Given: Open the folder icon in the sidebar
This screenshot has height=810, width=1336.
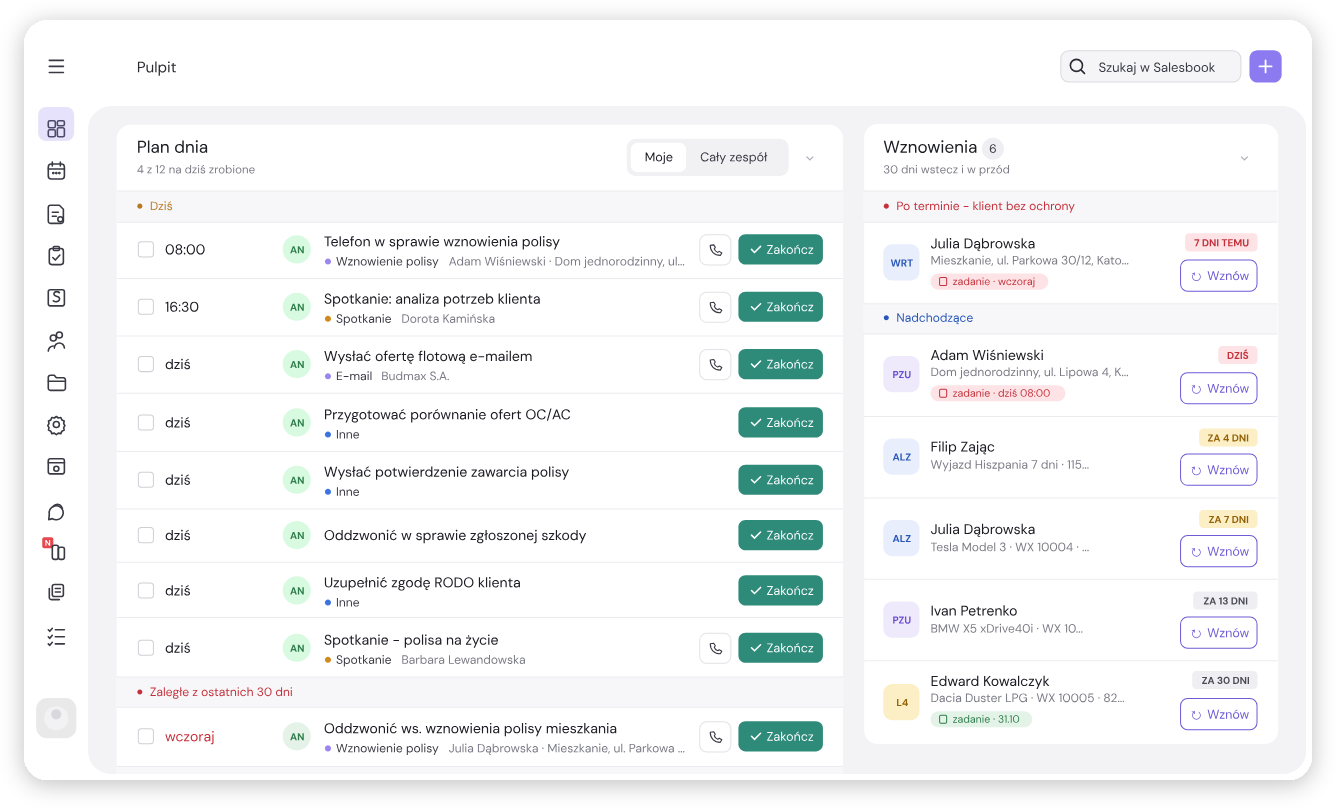Looking at the screenshot, I should (x=56, y=383).
